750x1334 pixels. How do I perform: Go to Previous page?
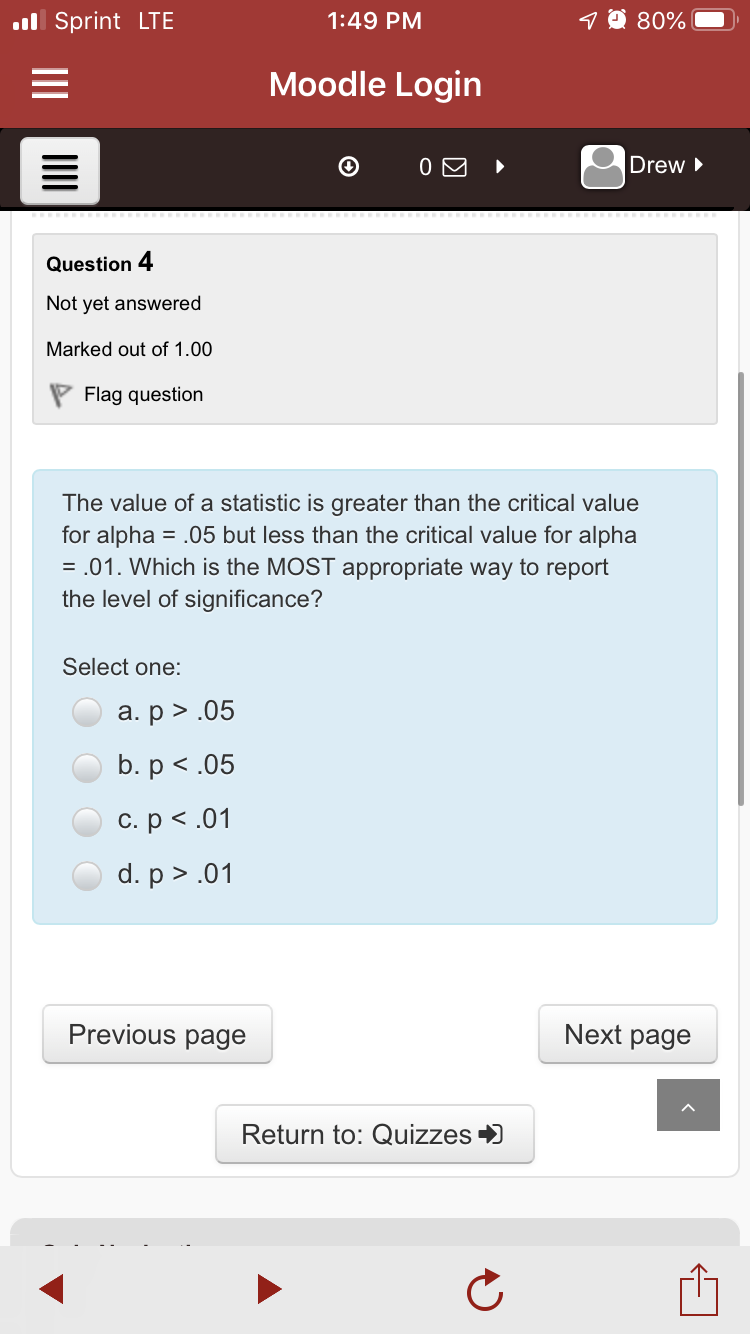click(x=157, y=1034)
